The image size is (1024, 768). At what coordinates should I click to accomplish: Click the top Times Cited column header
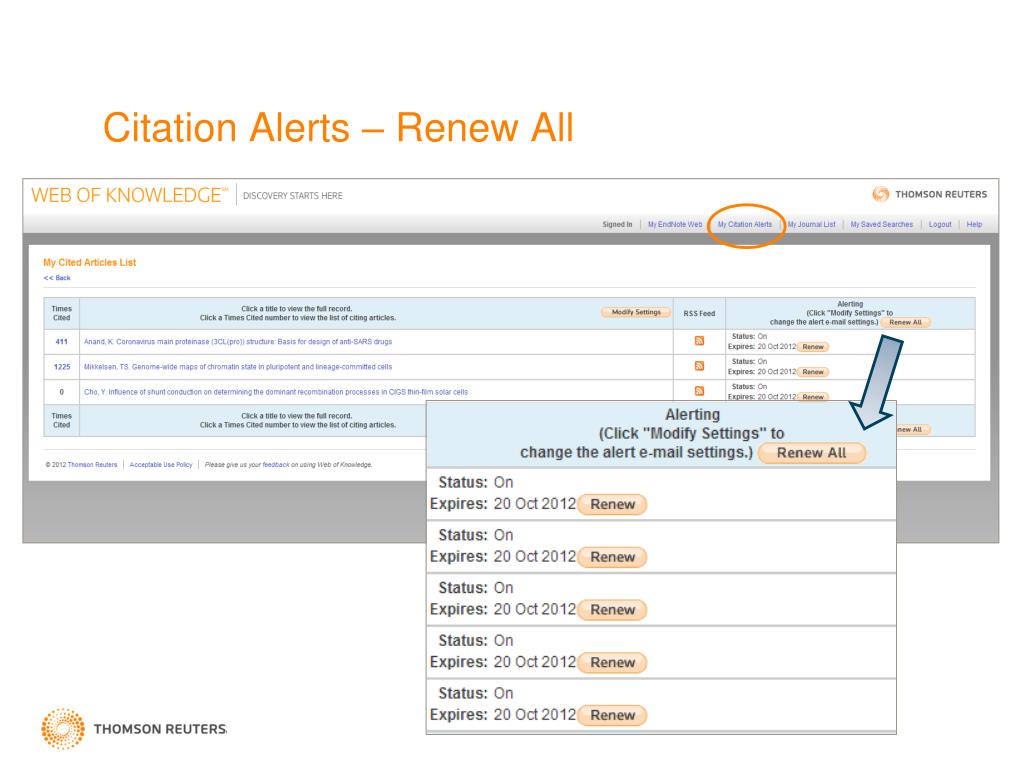click(61, 313)
